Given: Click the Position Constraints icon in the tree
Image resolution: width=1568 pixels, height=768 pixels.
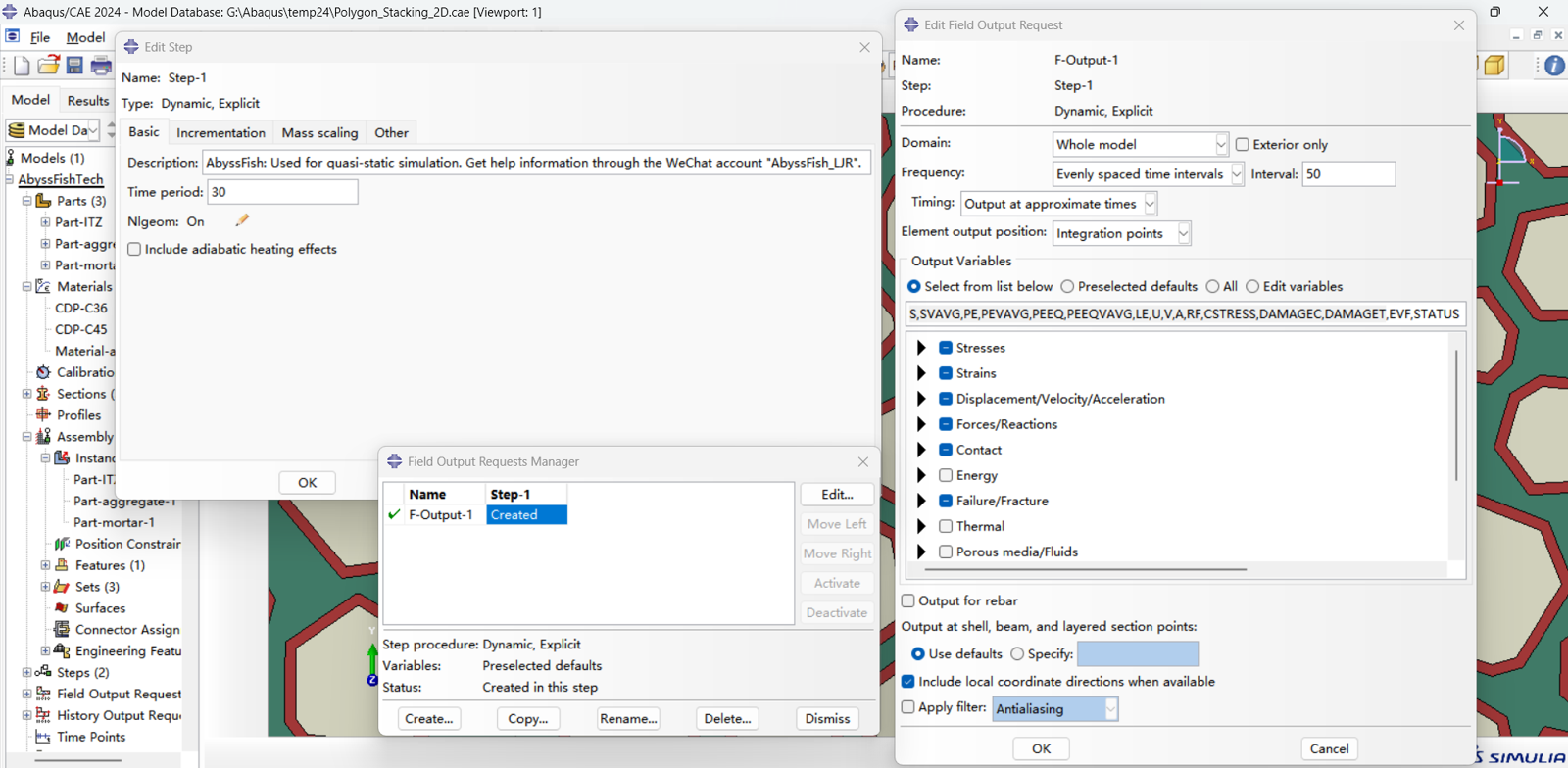Looking at the screenshot, I should coord(62,544).
